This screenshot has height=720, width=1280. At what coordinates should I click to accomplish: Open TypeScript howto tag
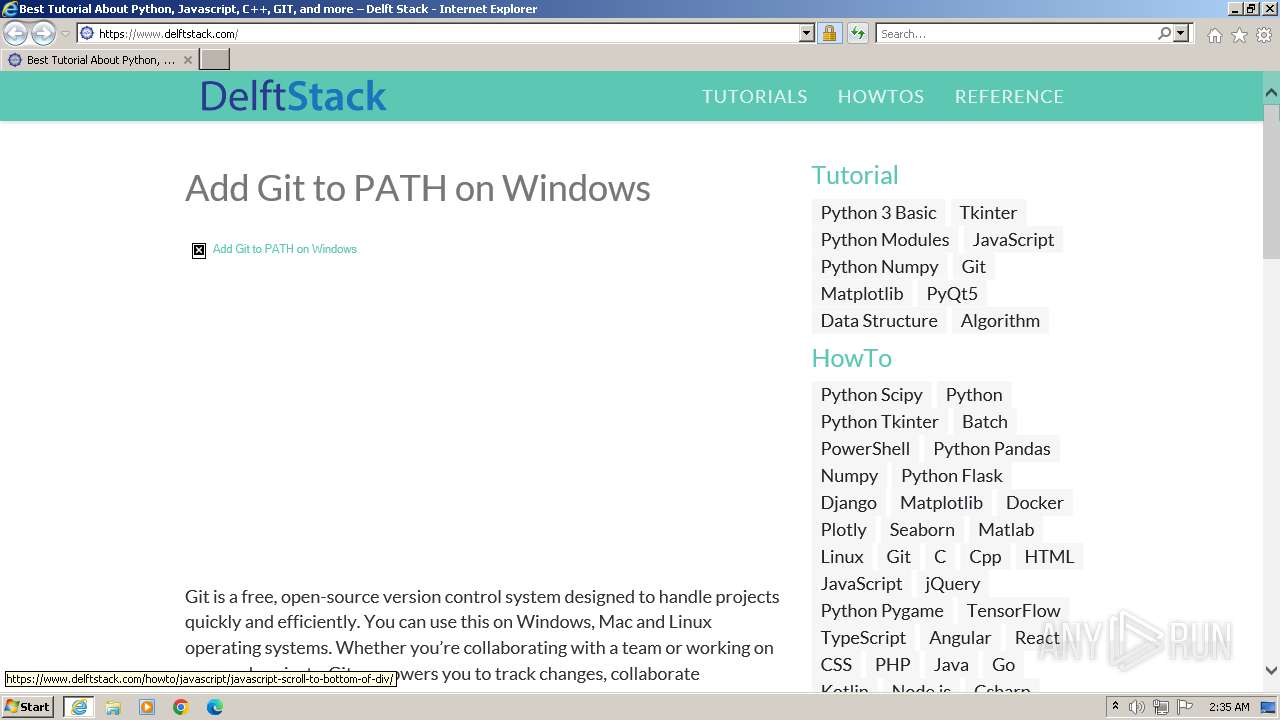[x=864, y=637]
